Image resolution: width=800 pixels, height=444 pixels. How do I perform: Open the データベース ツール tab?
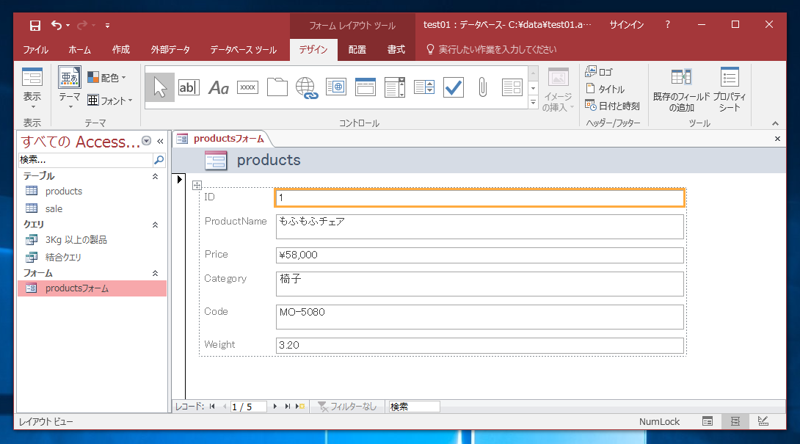click(x=243, y=50)
